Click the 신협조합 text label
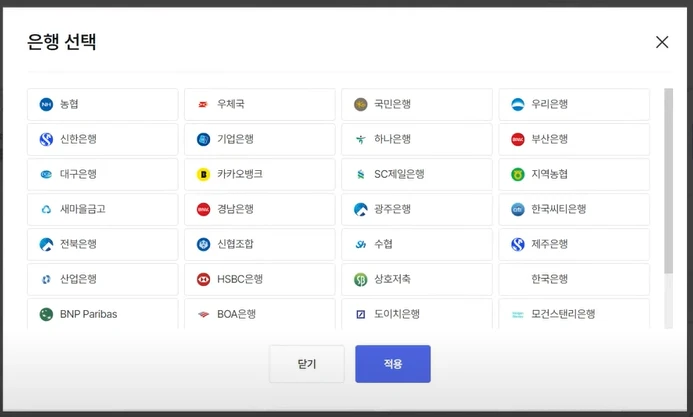Image resolution: width=693 pixels, height=417 pixels. tap(235, 244)
